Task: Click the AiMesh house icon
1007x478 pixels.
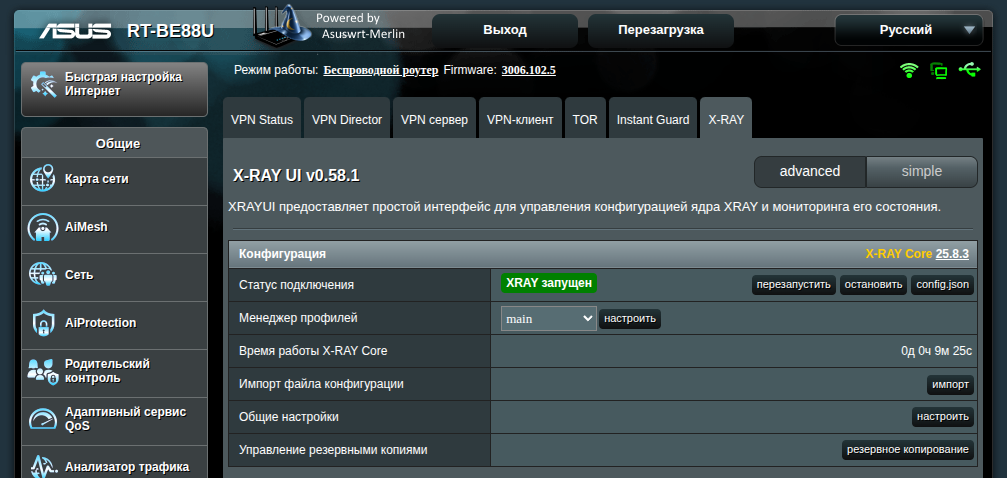Action: click(43, 227)
